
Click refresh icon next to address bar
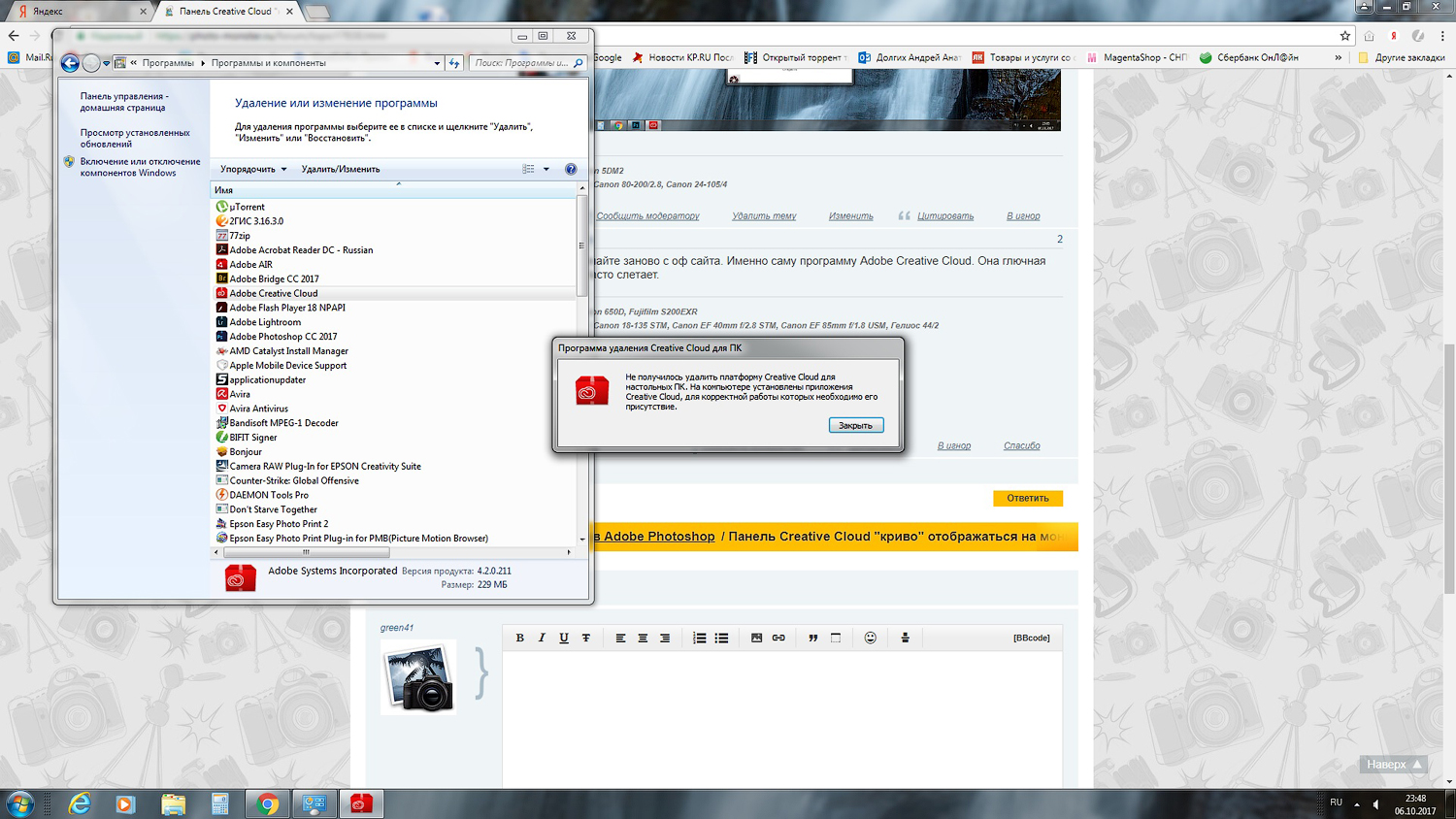point(454,63)
